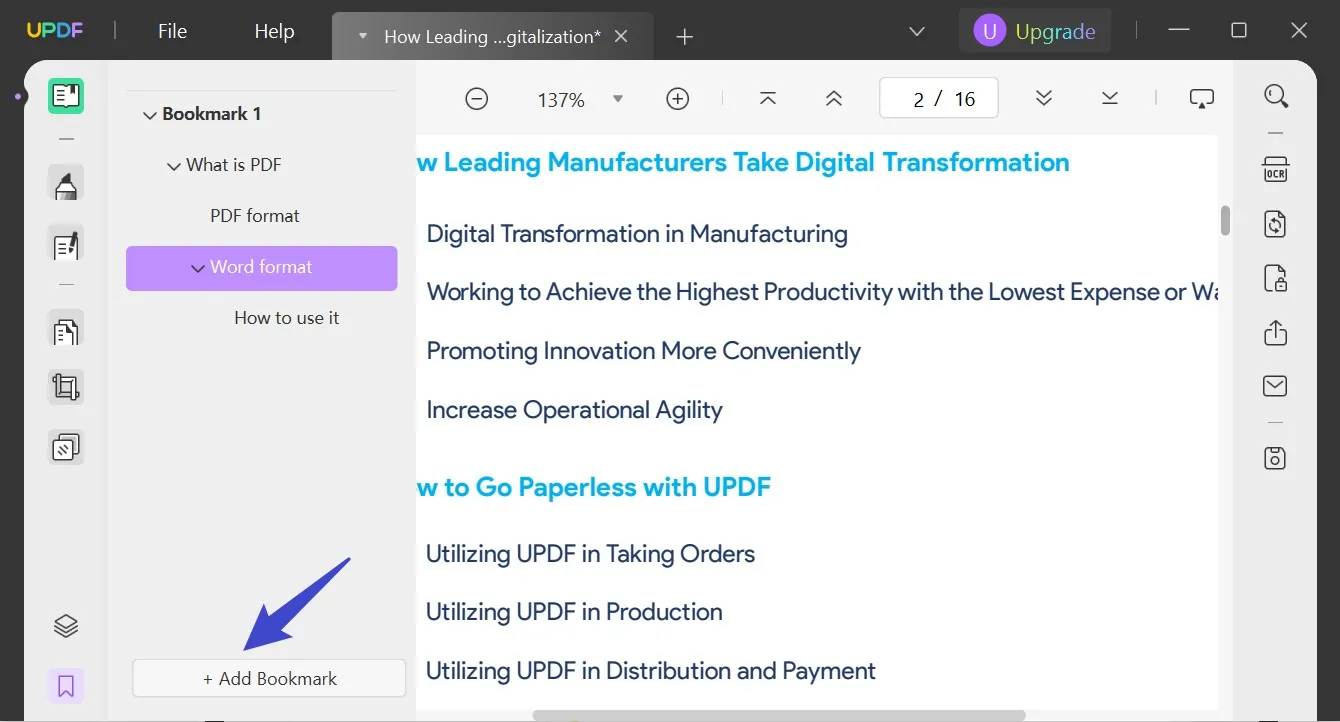Select the Word format bookmark

[261, 268]
